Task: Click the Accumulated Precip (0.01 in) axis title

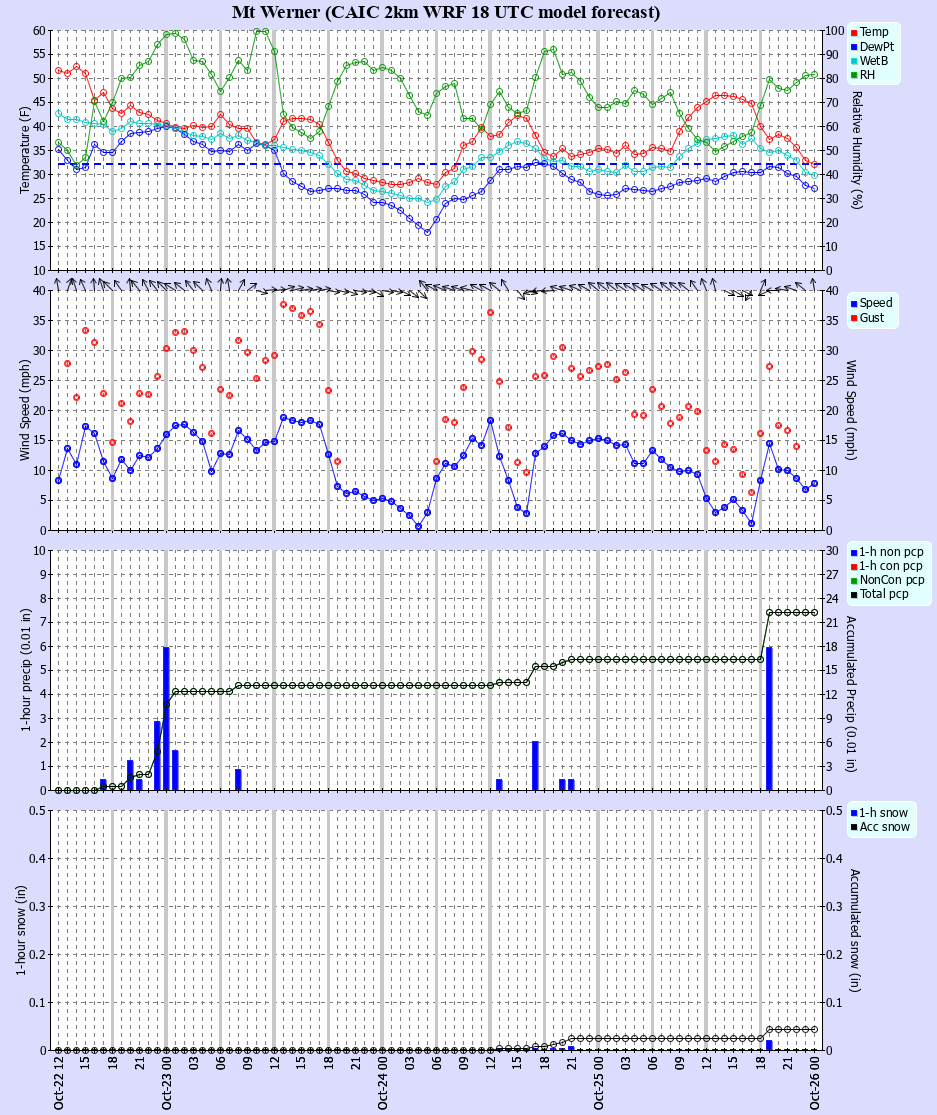Action: (x=851, y=694)
